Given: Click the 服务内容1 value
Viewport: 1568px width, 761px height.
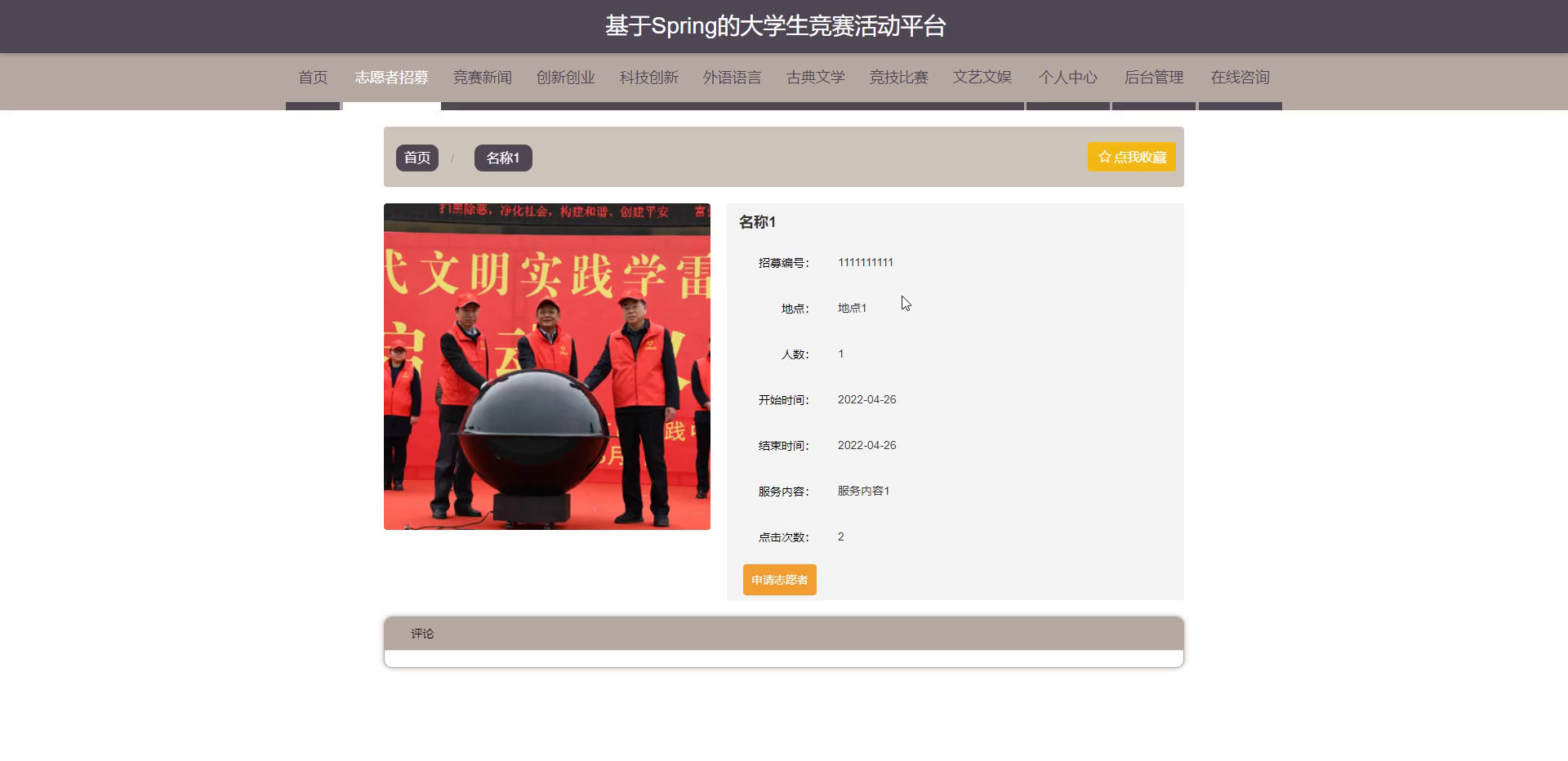Looking at the screenshot, I should [x=863, y=491].
